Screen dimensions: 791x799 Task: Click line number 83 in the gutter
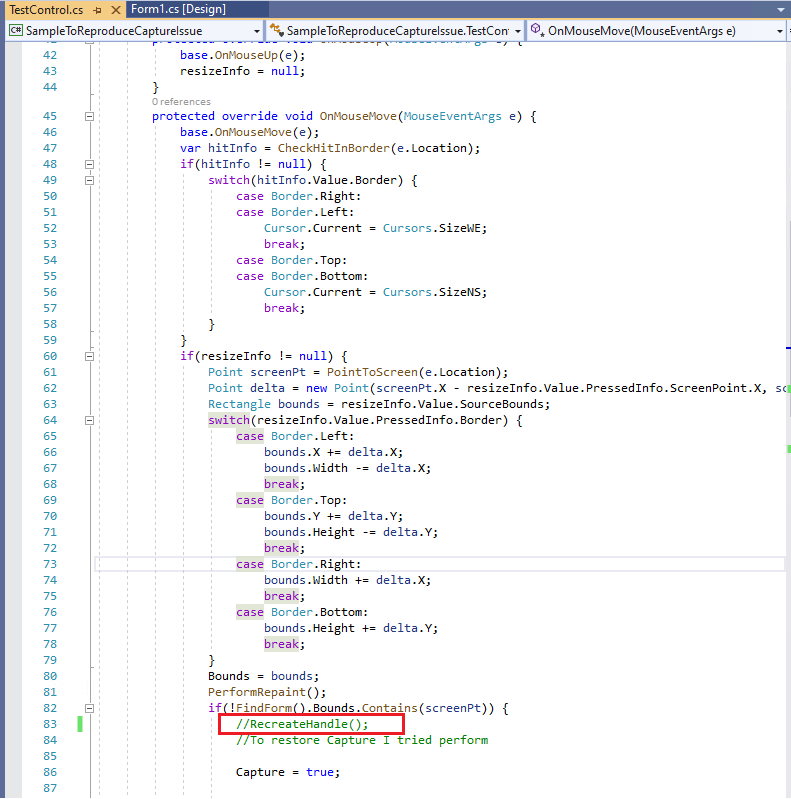pyautogui.click(x=50, y=724)
